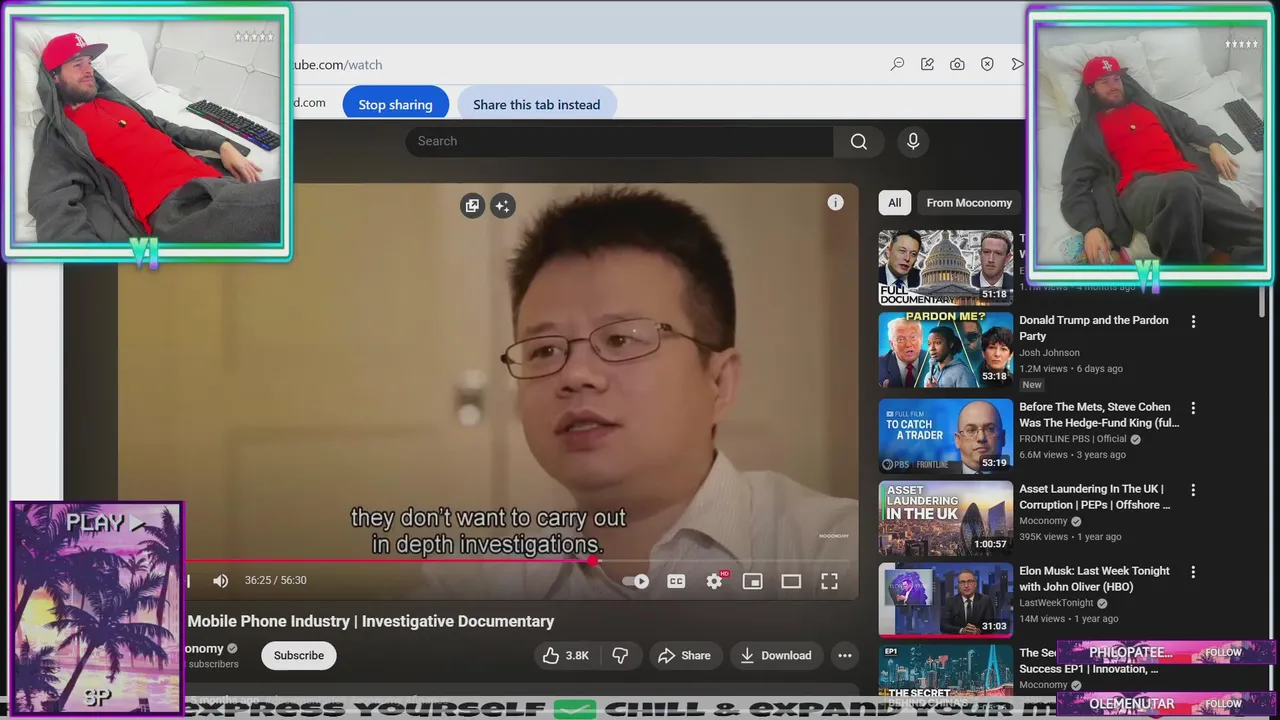Click the info card icon on video
1280x720 pixels.
click(835, 203)
